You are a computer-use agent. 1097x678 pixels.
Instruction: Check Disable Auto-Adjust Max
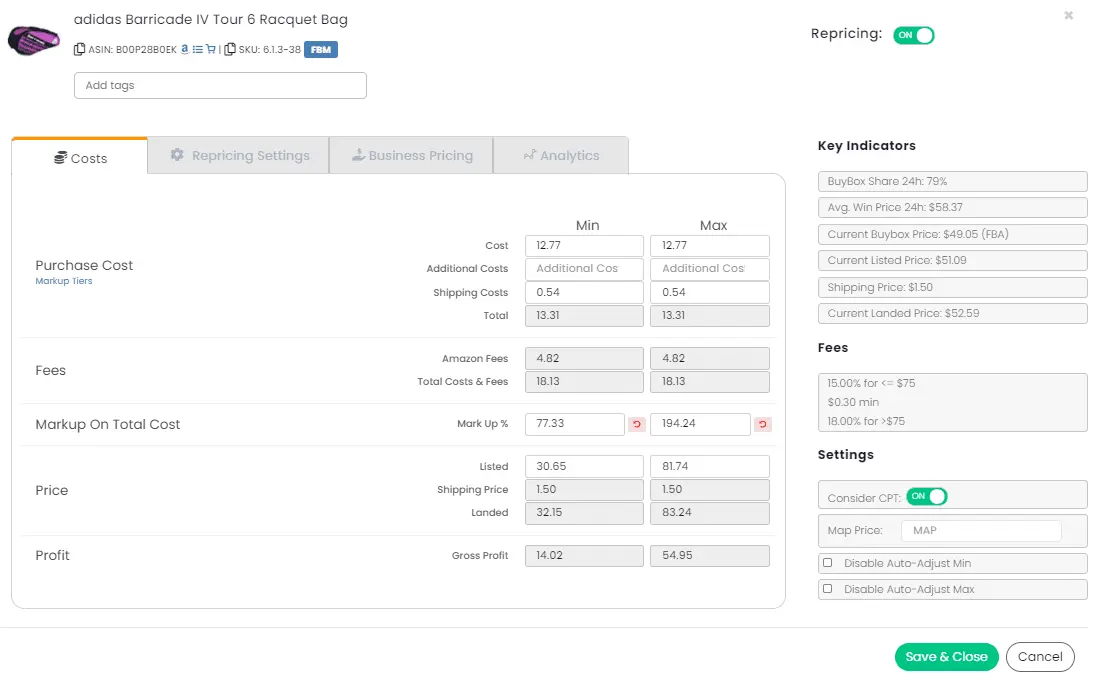pos(828,588)
